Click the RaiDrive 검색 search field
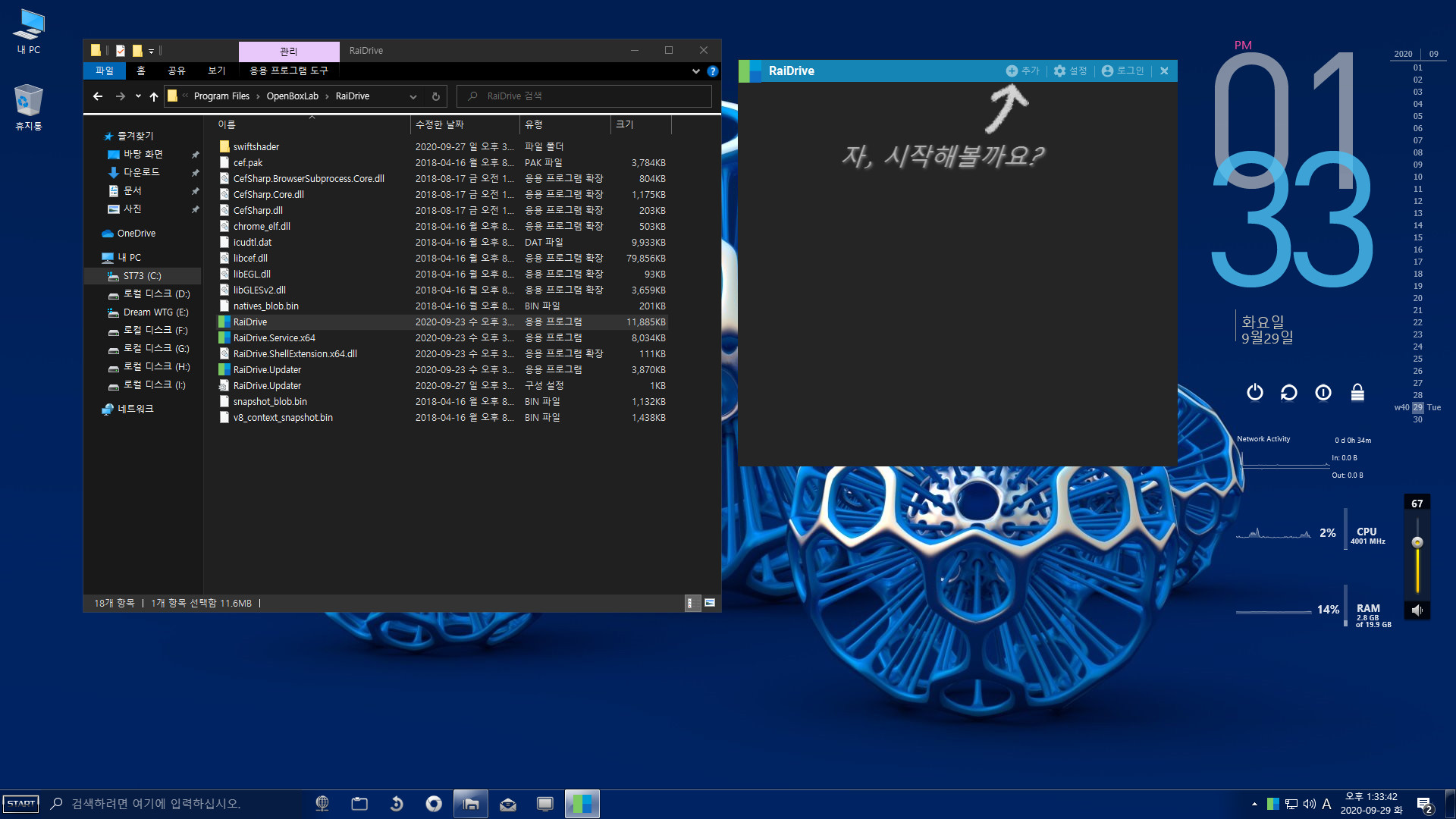This screenshot has width=1456, height=819. tap(584, 96)
